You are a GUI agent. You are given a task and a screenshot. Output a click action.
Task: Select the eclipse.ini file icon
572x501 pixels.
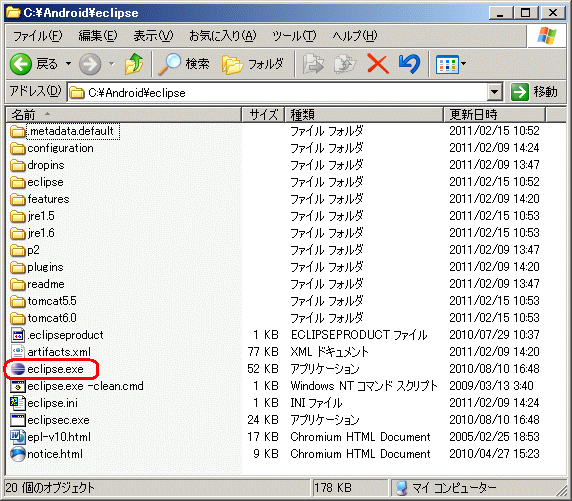tap(18, 403)
